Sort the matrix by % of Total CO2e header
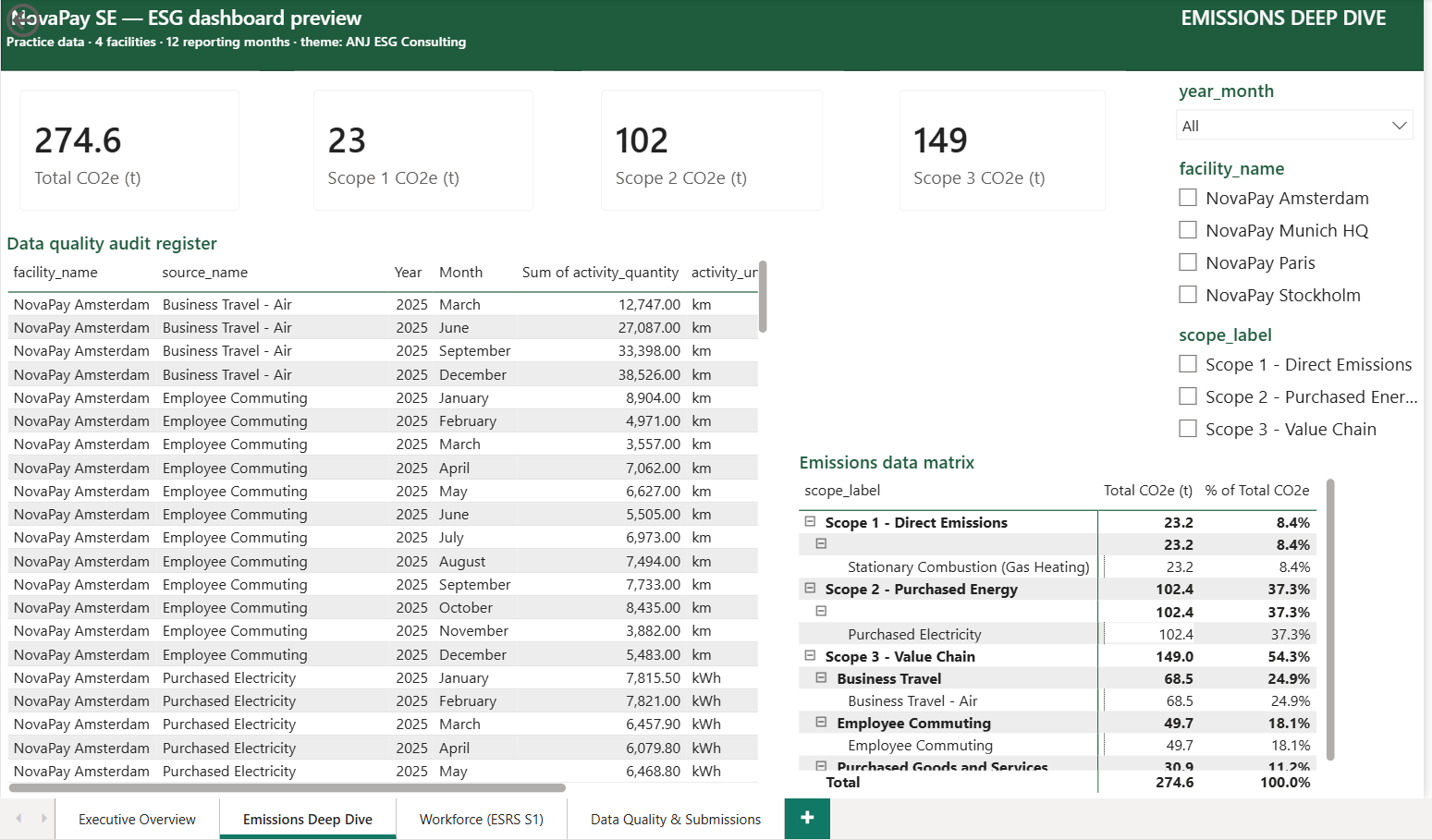 tap(1257, 490)
